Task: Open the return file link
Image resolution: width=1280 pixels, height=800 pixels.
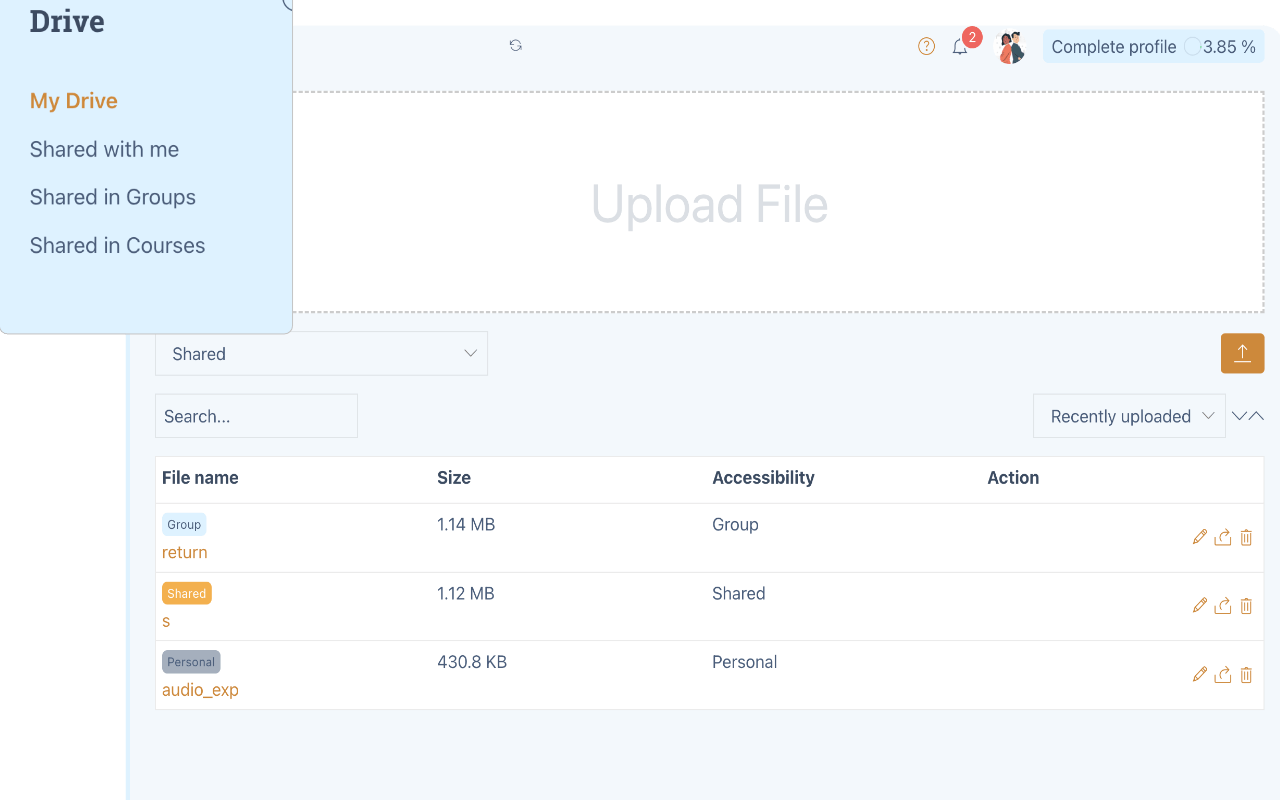Action: point(185,552)
